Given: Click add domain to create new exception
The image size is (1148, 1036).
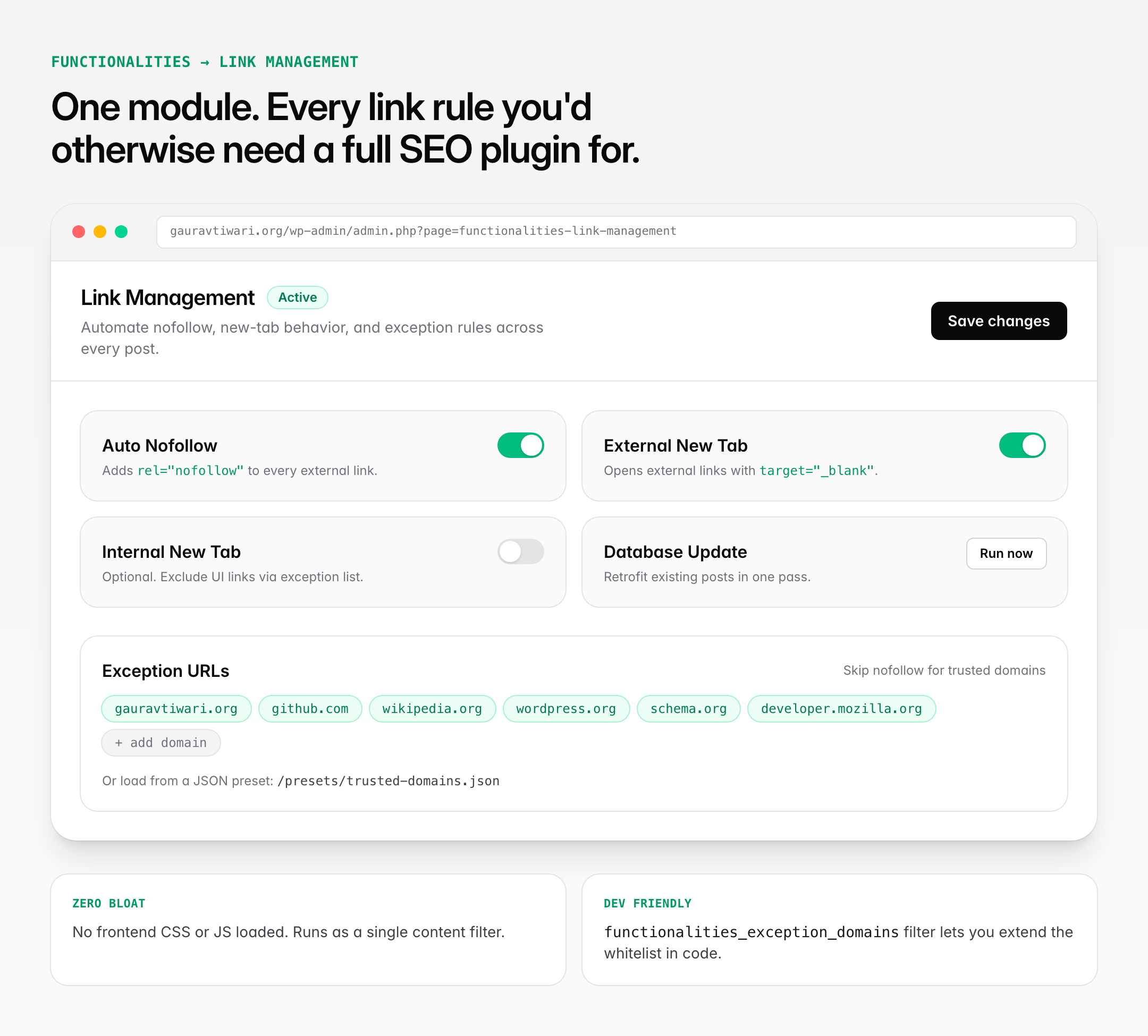Looking at the screenshot, I should [x=161, y=742].
